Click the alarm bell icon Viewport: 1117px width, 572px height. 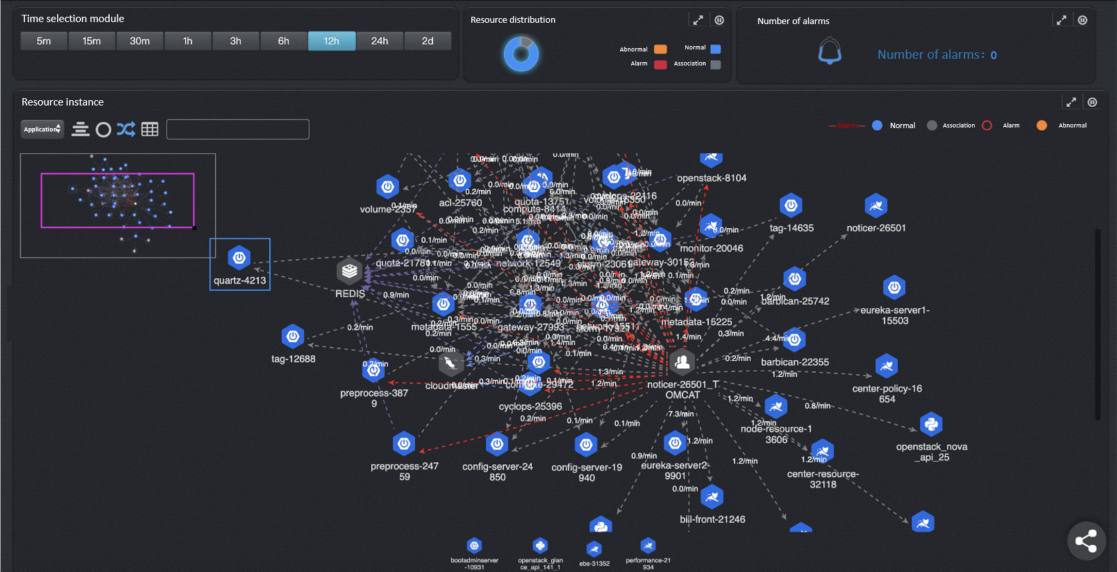coord(830,53)
